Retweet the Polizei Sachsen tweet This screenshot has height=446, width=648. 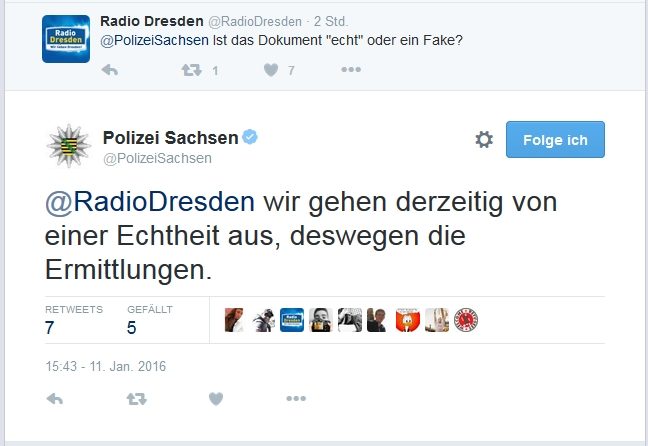pyautogui.click(x=134, y=399)
